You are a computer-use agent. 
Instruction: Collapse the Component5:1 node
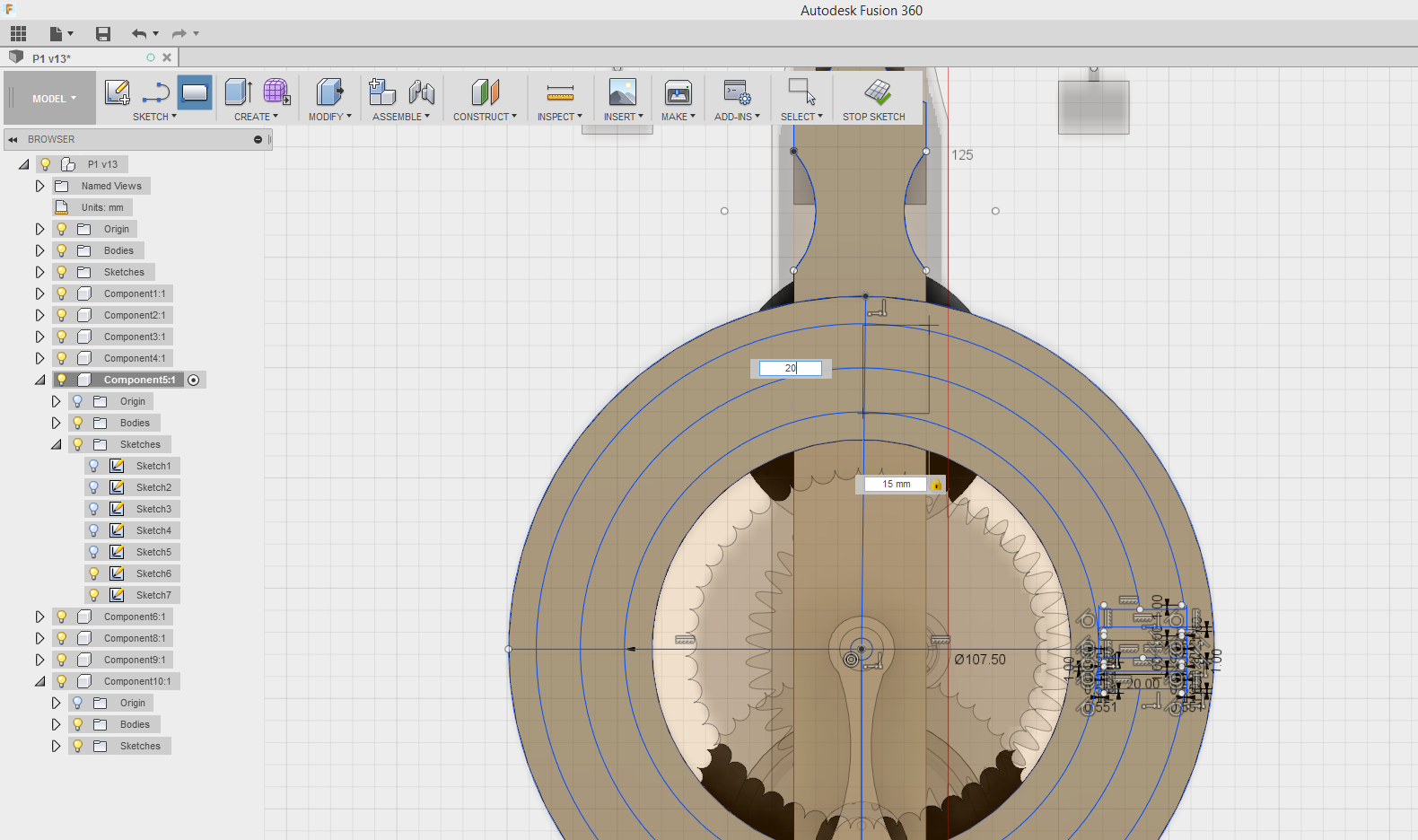tap(39, 380)
